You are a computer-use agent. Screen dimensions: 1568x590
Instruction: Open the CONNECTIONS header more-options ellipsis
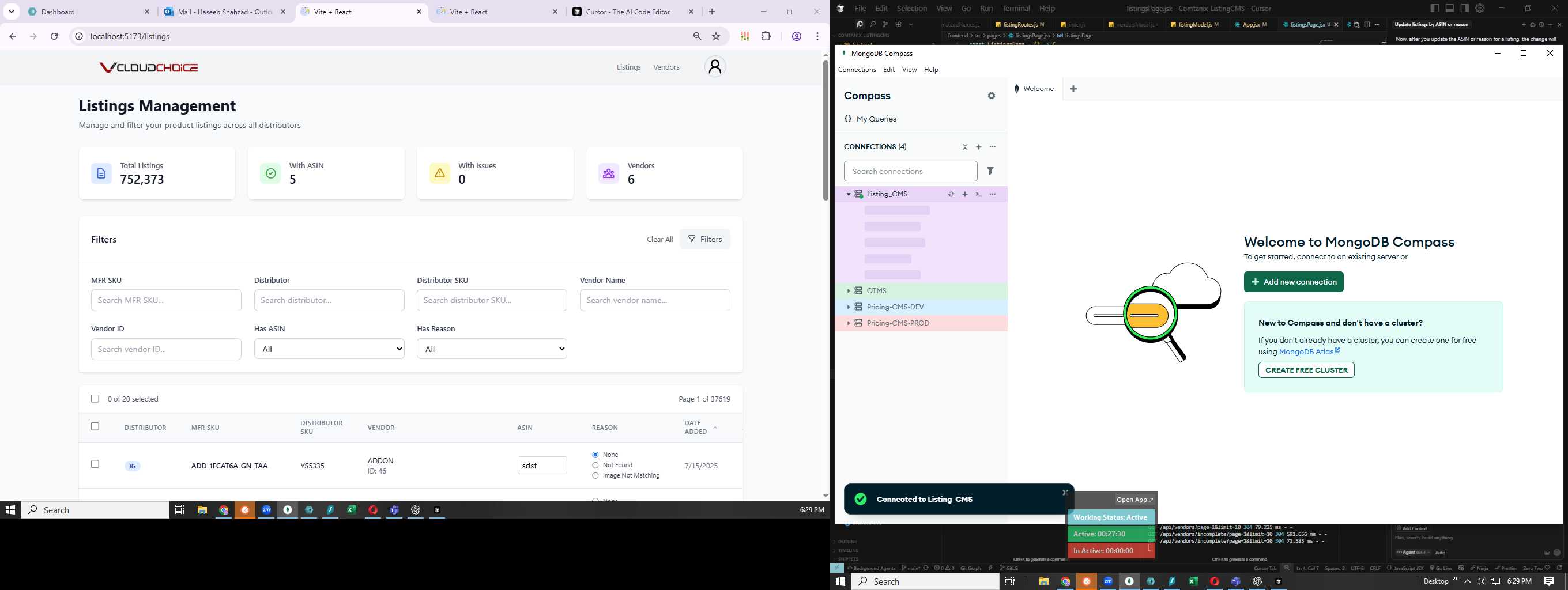[993, 147]
